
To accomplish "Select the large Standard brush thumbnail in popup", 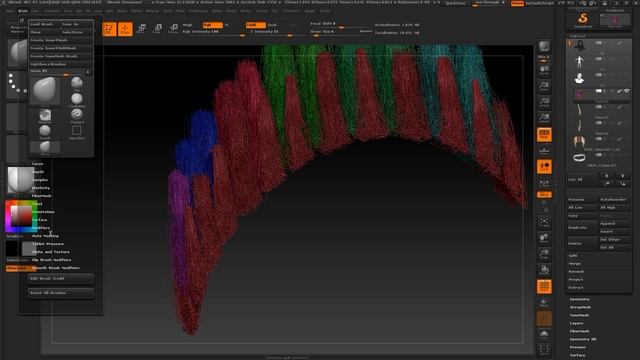I will 45,91.
